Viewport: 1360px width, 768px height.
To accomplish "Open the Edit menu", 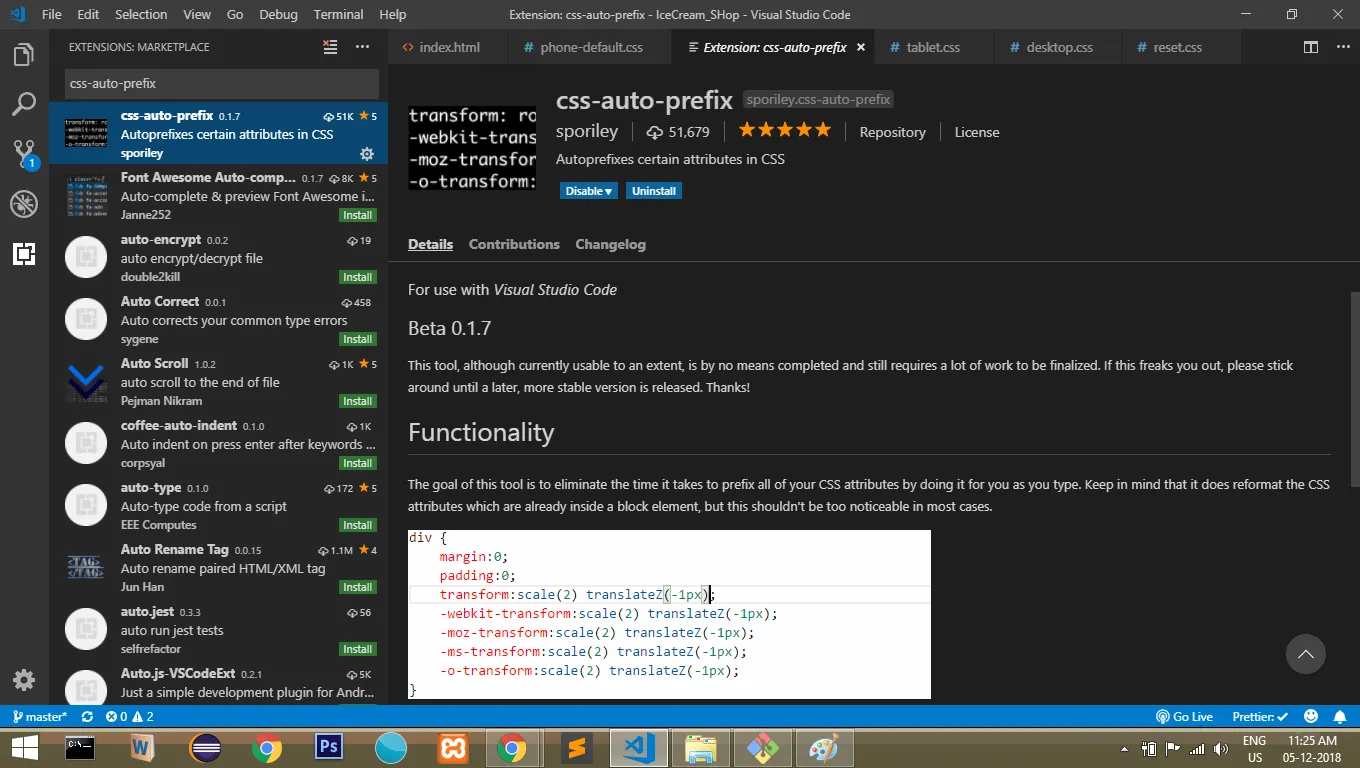I will 88,14.
